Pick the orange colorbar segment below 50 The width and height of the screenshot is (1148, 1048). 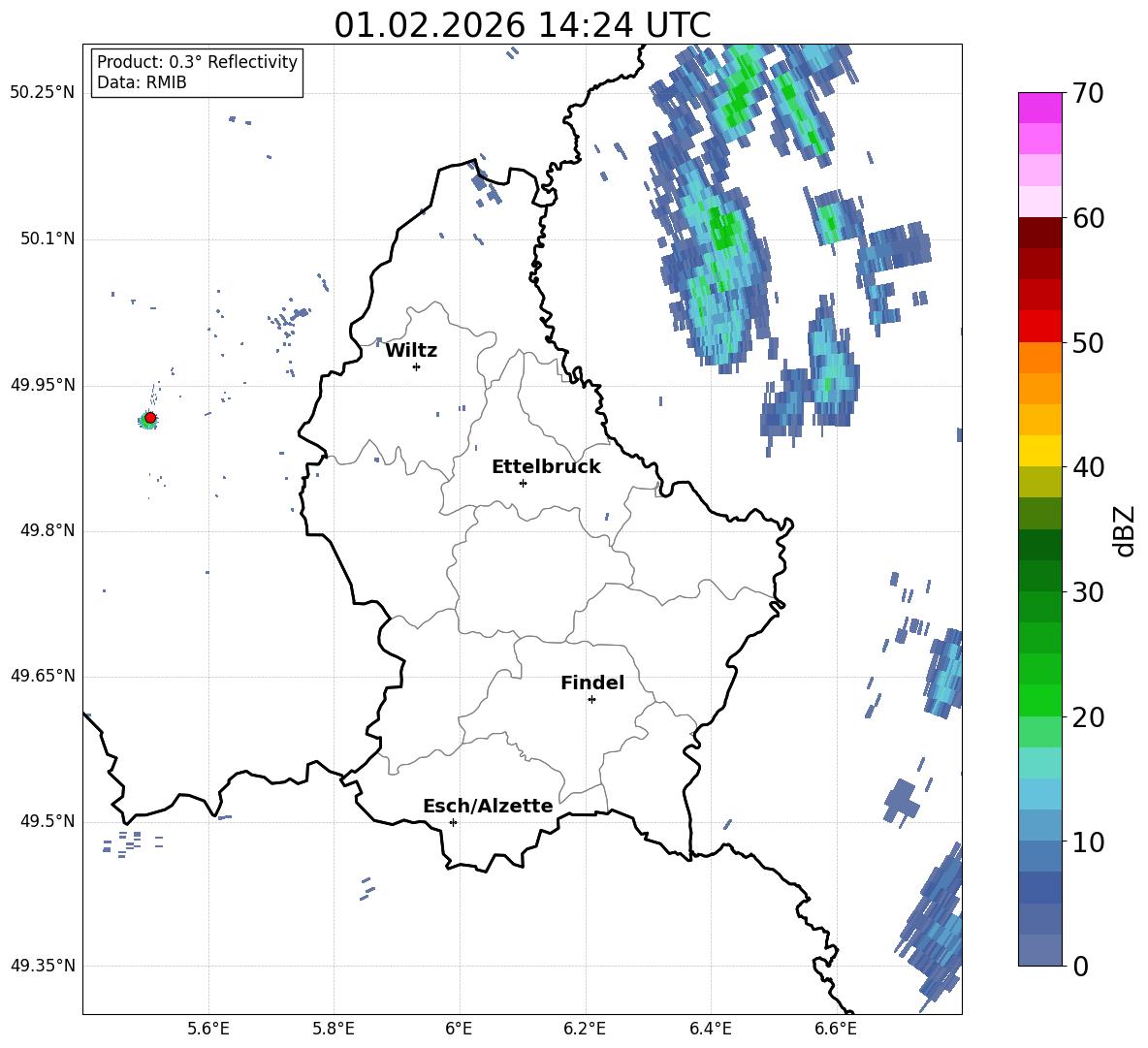[1040, 357]
